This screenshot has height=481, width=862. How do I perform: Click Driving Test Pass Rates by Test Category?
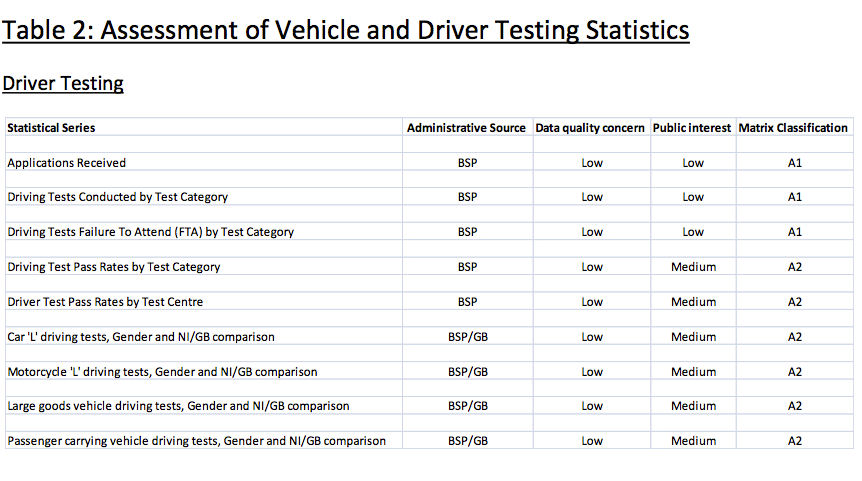114,267
